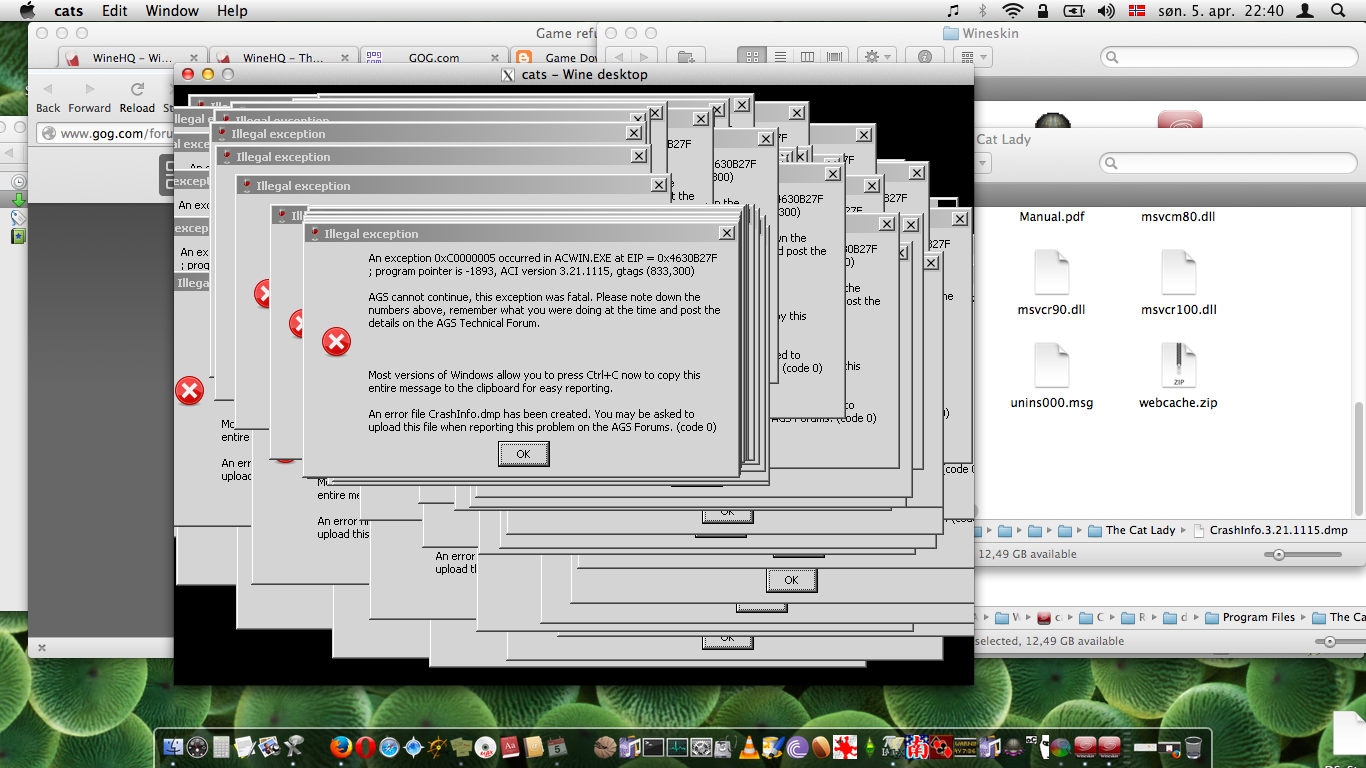Select cover flow view in Wineskin toolbar
The image size is (1366, 768).
coord(835,57)
